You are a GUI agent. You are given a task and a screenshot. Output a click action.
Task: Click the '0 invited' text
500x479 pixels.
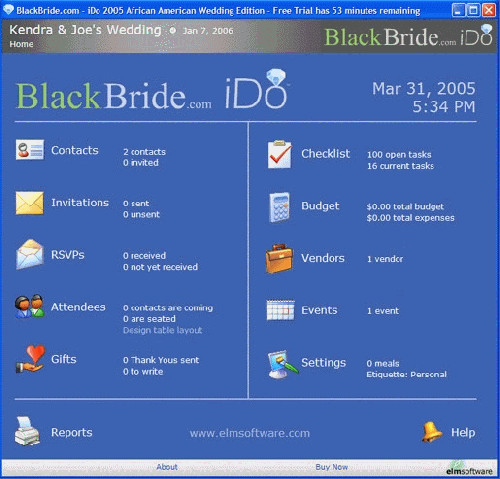[141, 163]
